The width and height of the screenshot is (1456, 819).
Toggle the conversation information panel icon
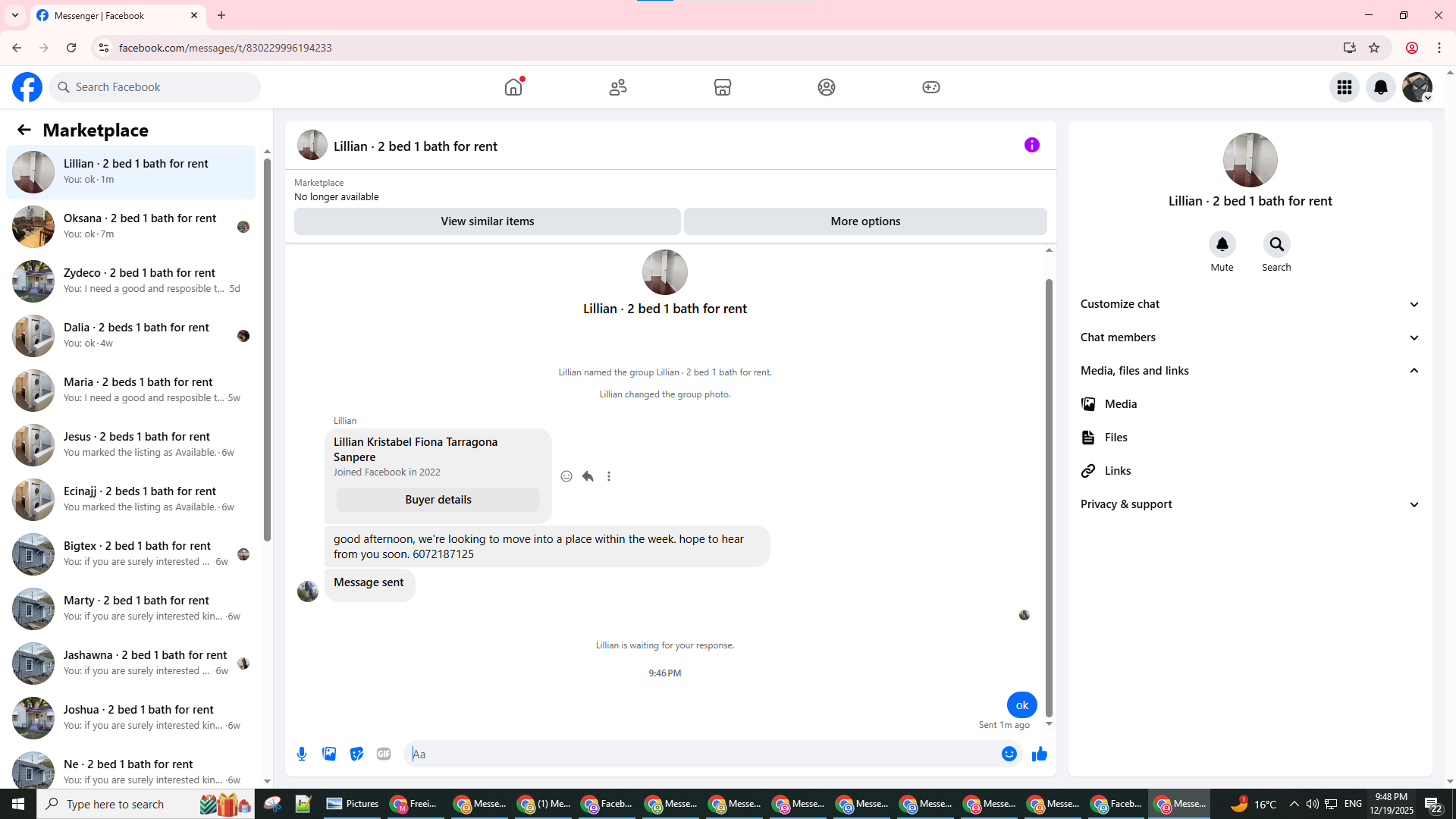coord(1031,145)
